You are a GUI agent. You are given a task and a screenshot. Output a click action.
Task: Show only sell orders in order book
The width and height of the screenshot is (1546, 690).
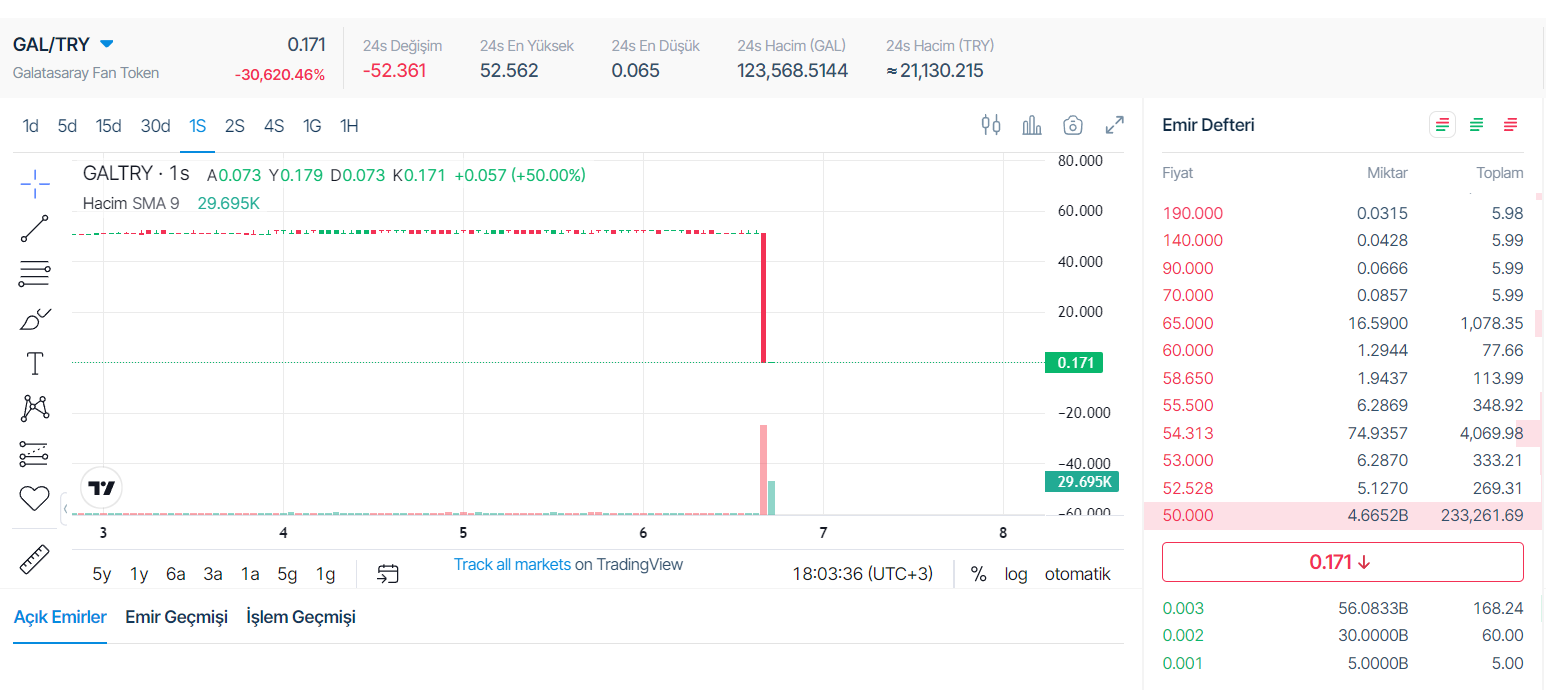tap(1510, 125)
